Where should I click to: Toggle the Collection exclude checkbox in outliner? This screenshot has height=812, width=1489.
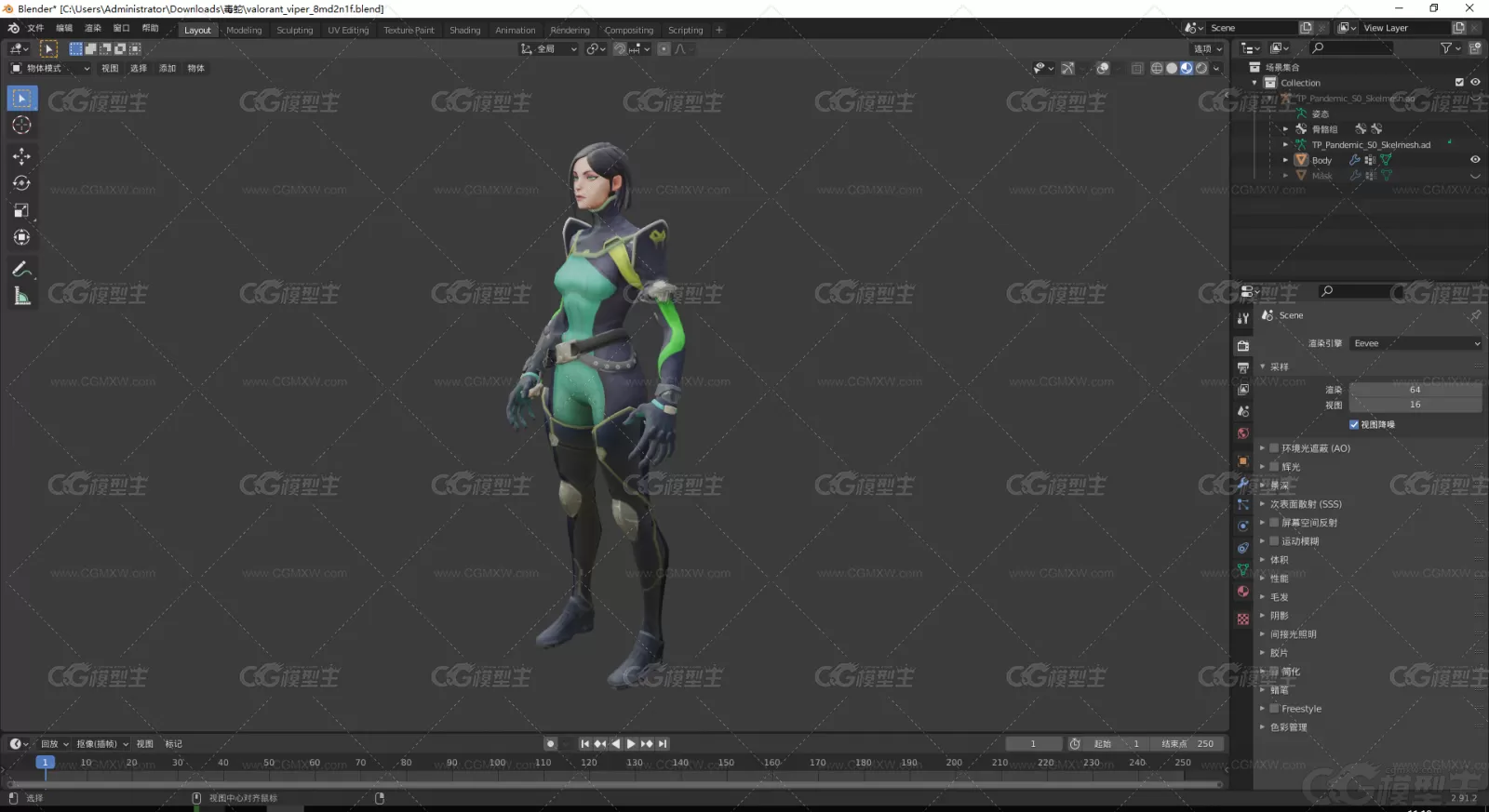(1459, 83)
